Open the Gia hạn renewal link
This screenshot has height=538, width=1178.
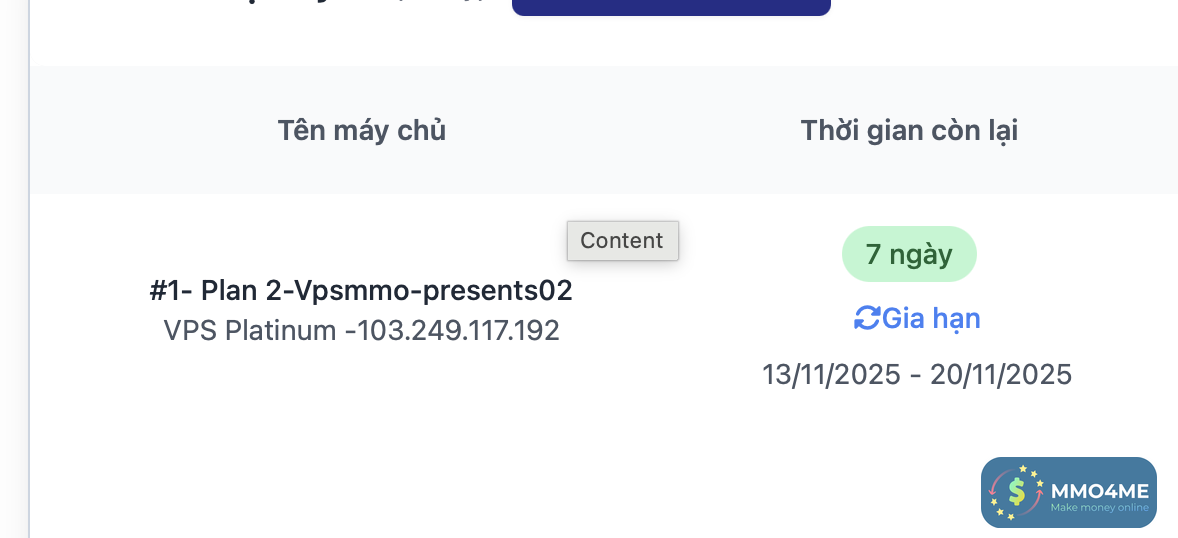(x=931, y=318)
